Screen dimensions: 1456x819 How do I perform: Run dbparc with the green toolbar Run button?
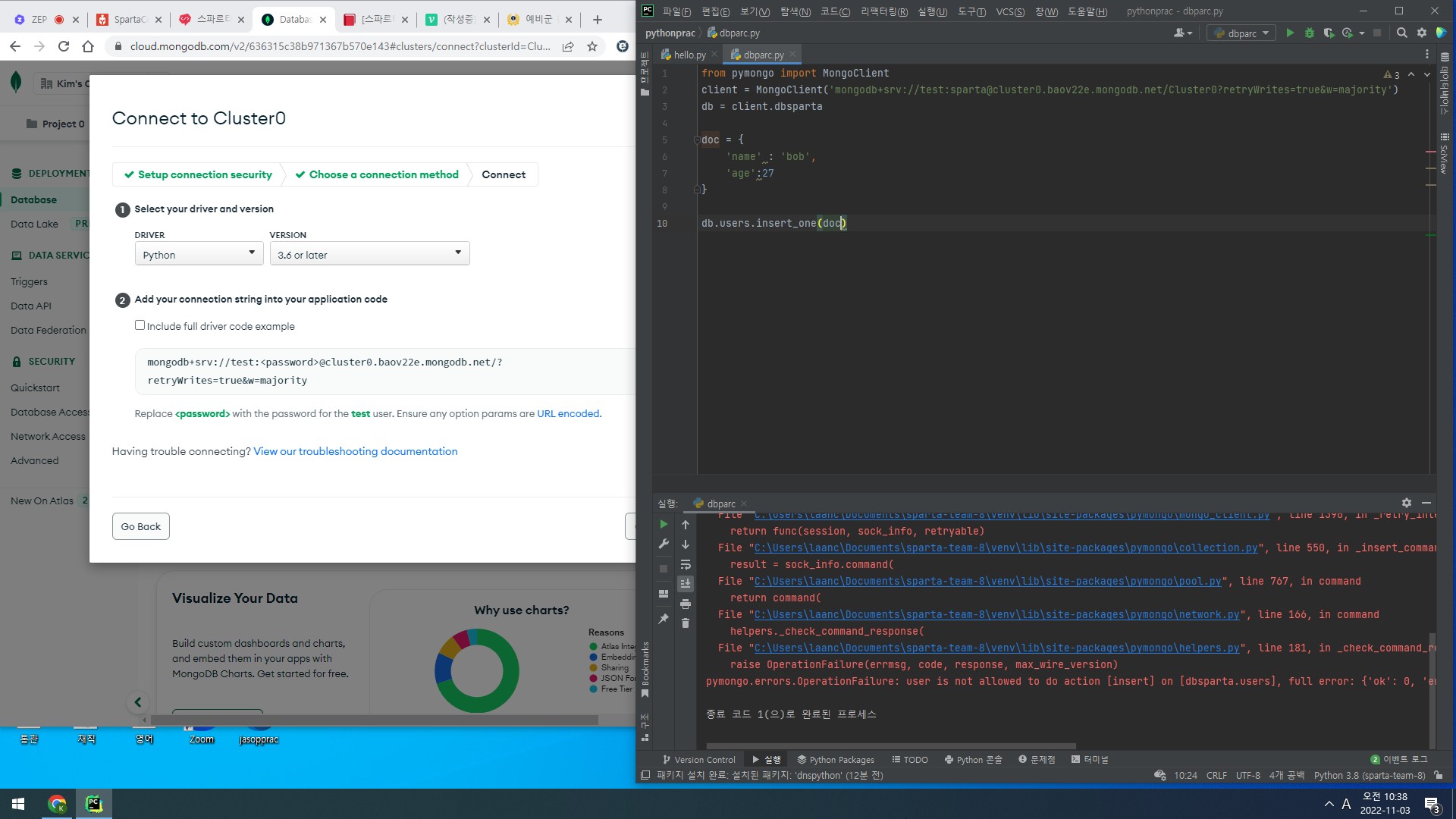click(x=1290, y=33)
